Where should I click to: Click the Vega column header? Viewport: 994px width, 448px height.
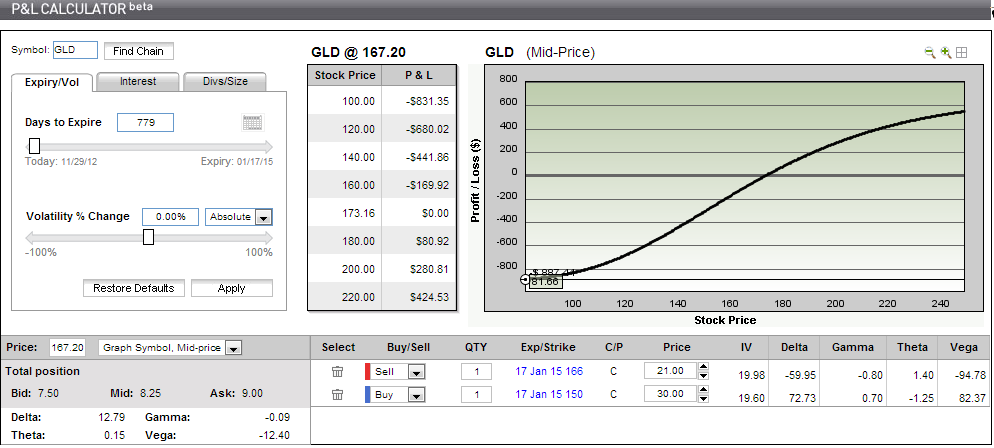pyautogui.click(x=964, y=347)
